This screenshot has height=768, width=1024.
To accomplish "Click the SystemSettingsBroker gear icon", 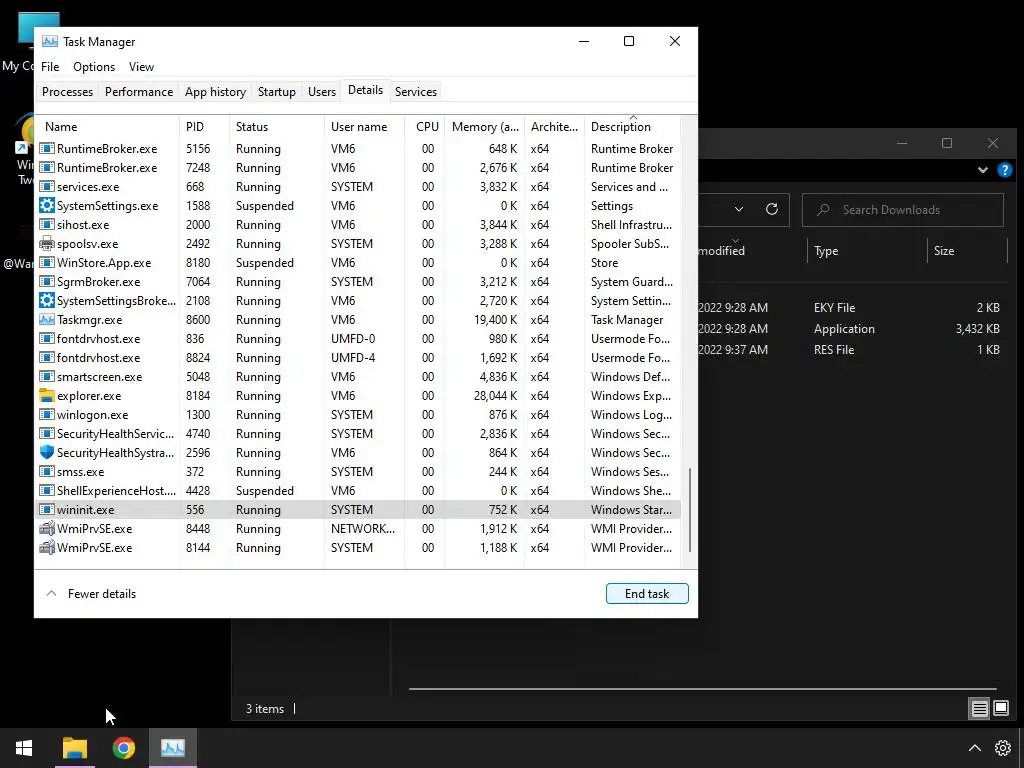I will coord(46,300).
